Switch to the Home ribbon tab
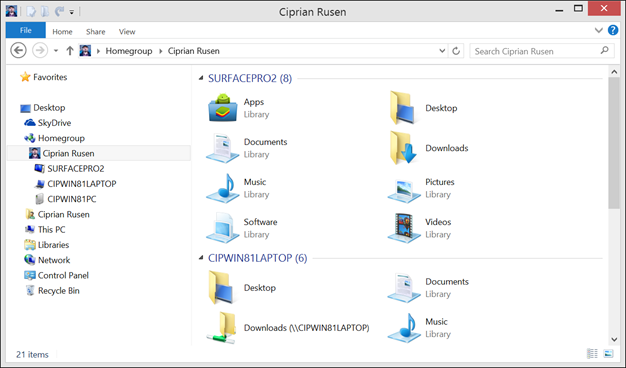Viewport: 626px width, 368px height. 62,32
